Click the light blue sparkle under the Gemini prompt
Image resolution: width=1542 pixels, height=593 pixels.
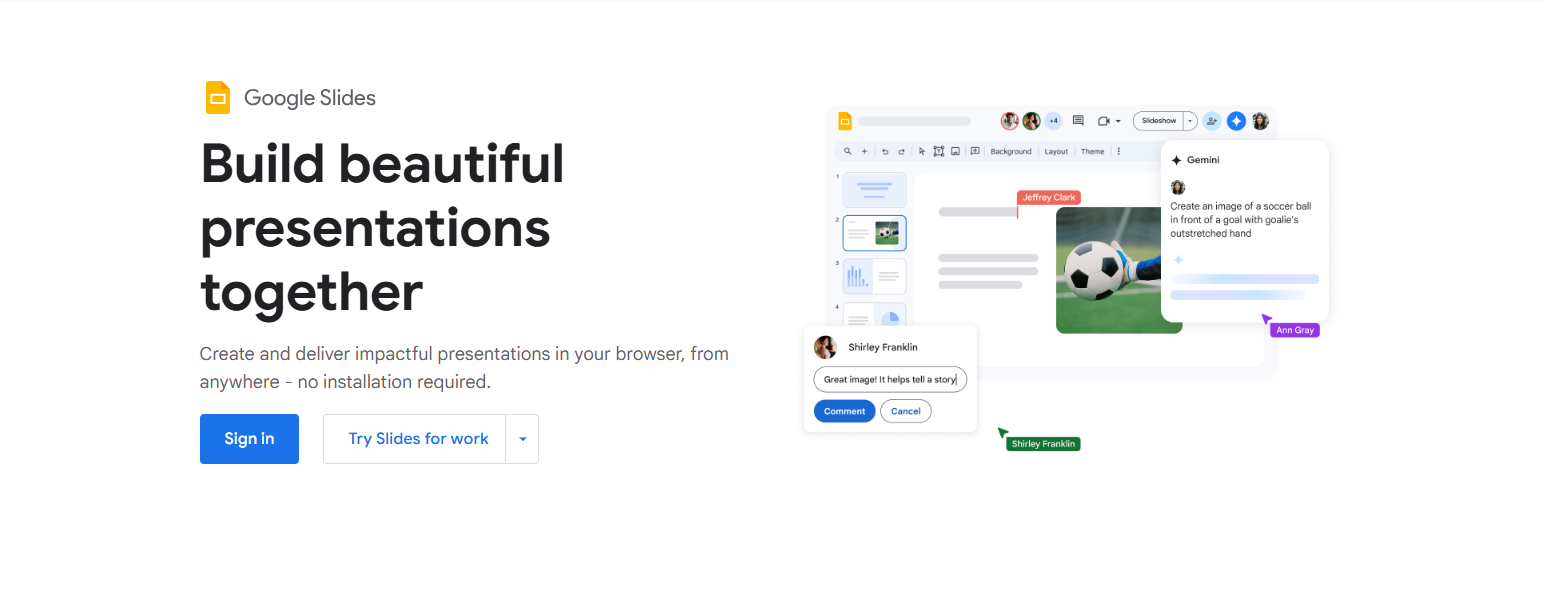1178,260
